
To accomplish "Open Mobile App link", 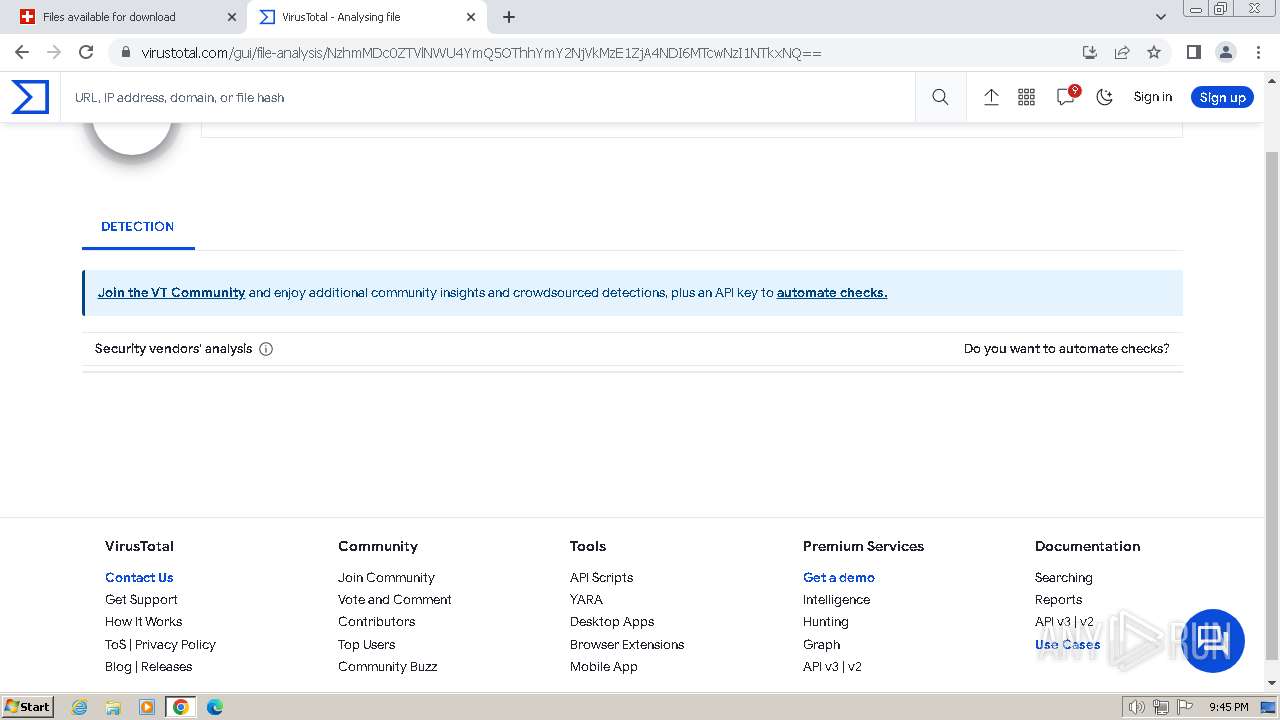I will pos(603,667).
